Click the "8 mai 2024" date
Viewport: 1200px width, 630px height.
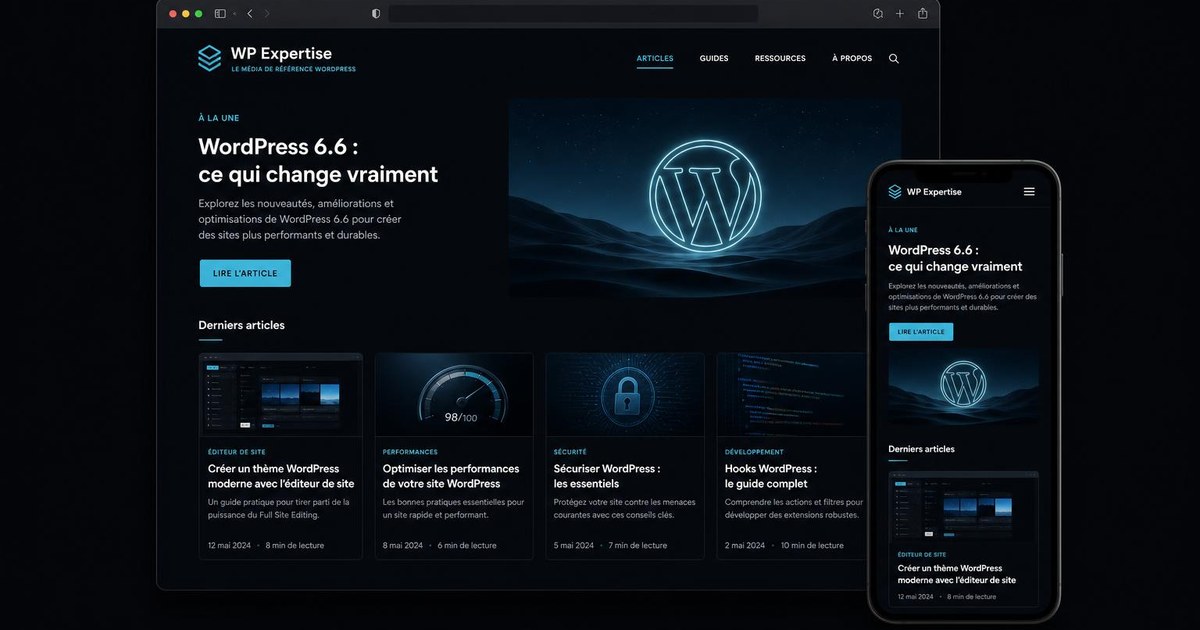[403, 546]
